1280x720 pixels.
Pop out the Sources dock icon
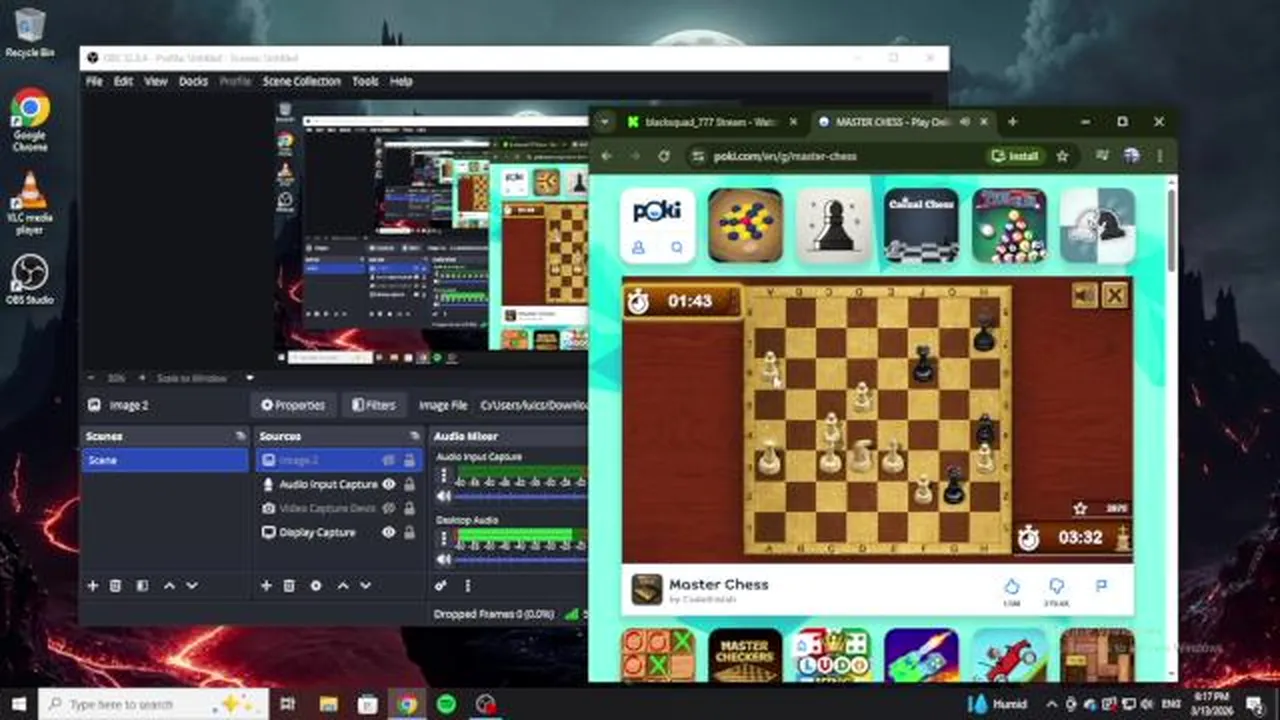414,436
